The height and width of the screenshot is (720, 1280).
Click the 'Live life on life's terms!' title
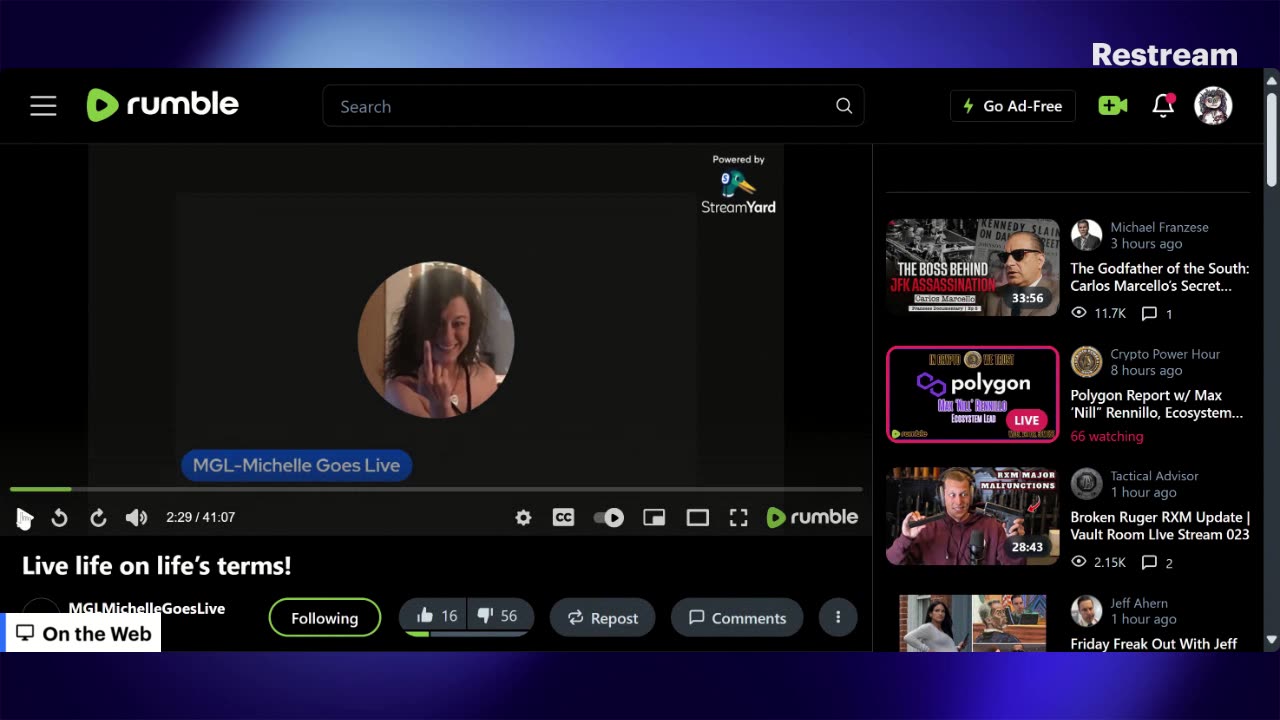[157, 565]
